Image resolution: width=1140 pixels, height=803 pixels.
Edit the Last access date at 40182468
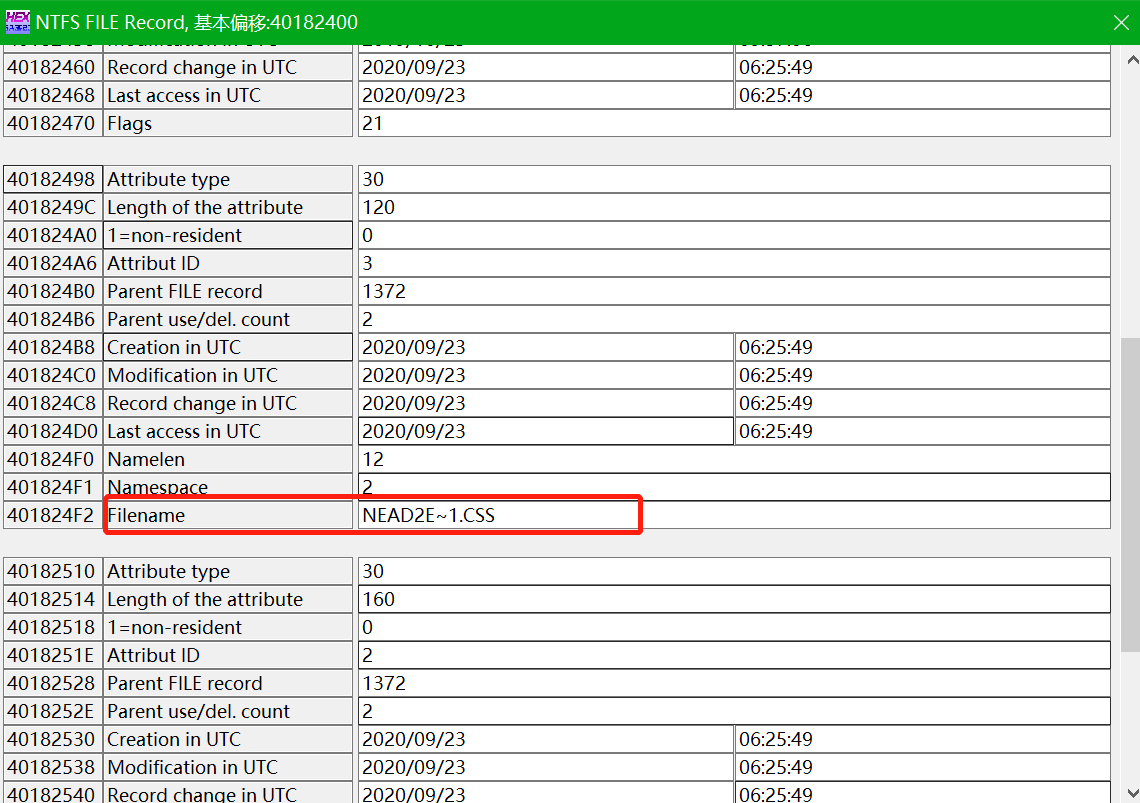[x=545, y=95]
